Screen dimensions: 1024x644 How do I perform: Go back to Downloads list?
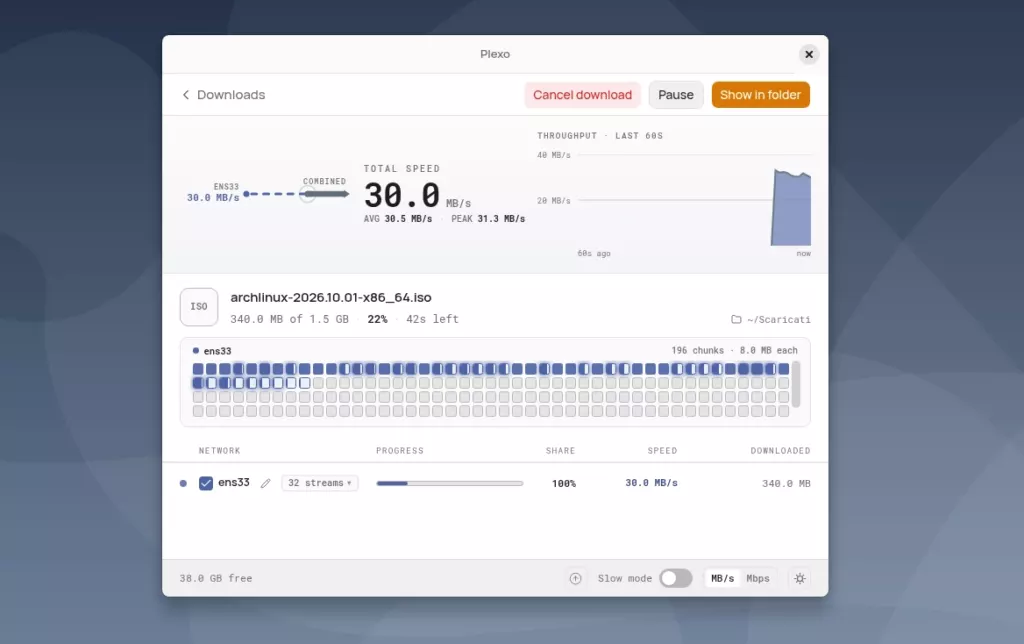223,95
